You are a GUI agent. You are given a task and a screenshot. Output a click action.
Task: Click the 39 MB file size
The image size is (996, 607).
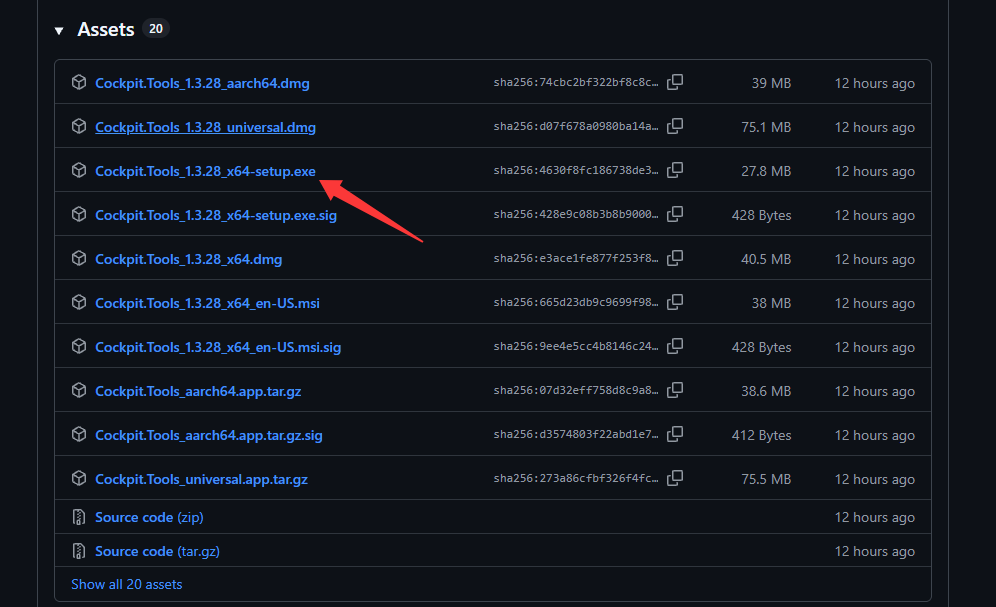tap(771, 83)
